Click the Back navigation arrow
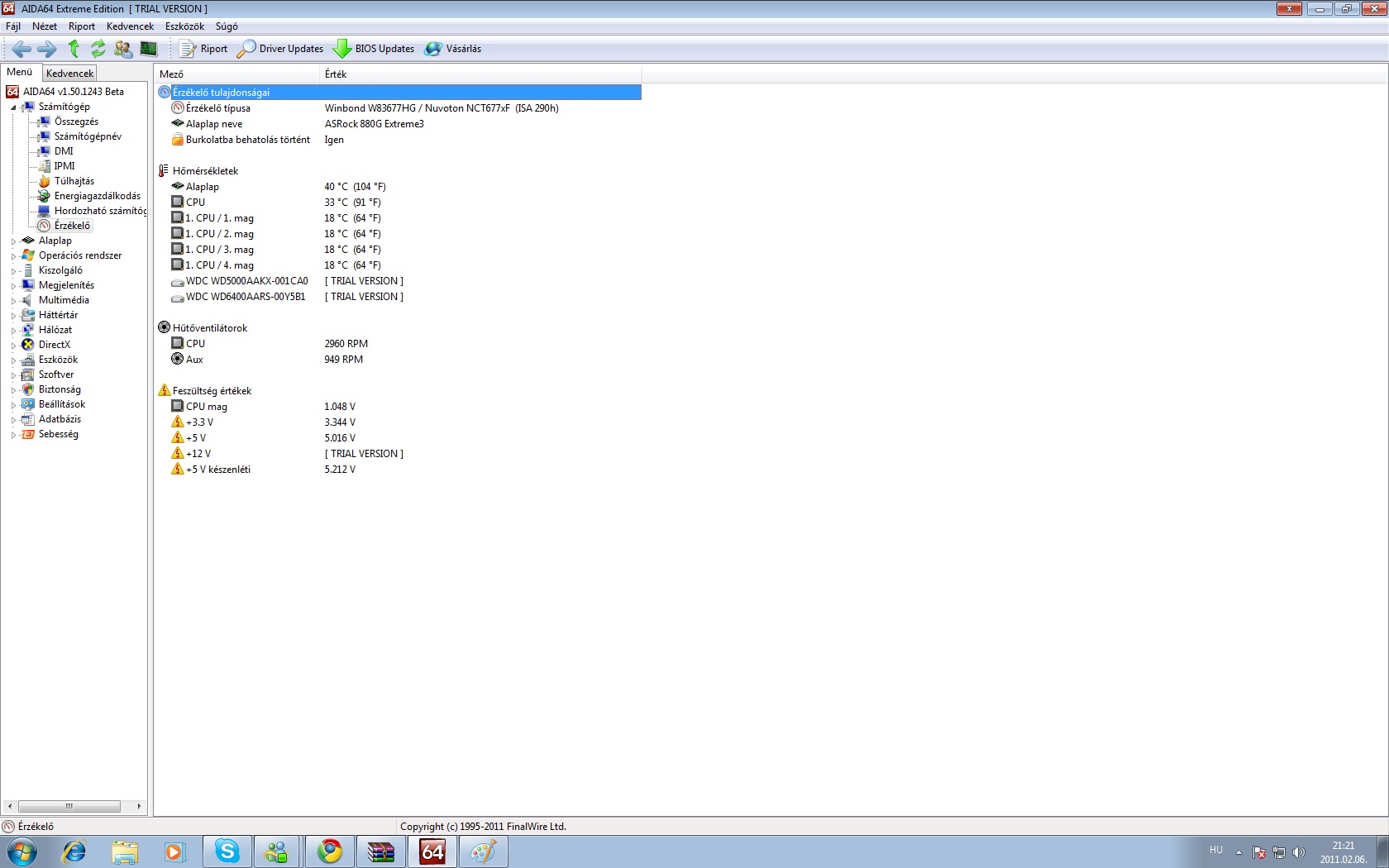The image size is (1389, 868). [x=21, y=49]
